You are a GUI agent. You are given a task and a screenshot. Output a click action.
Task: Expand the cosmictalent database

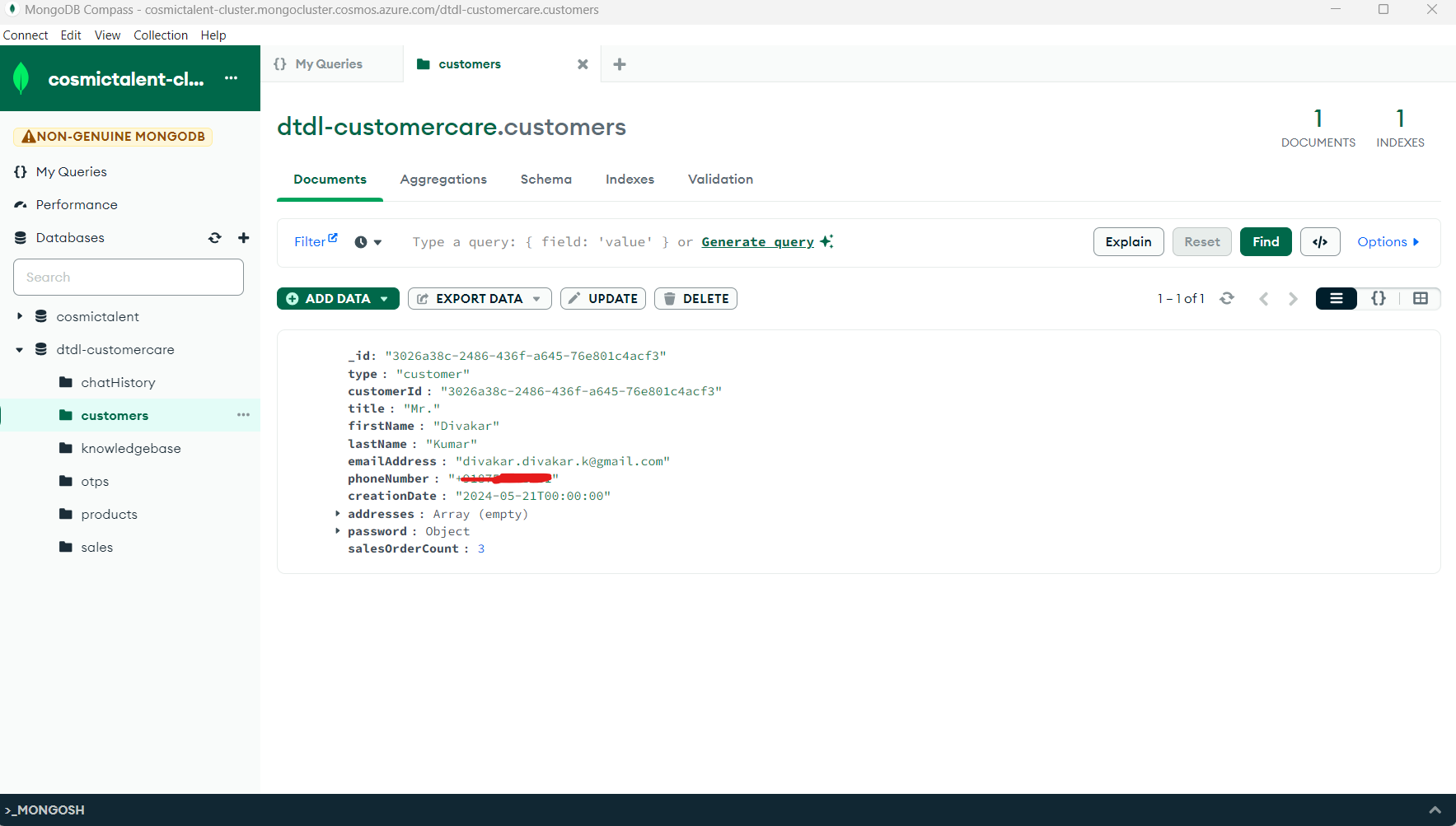pos(20,316)
